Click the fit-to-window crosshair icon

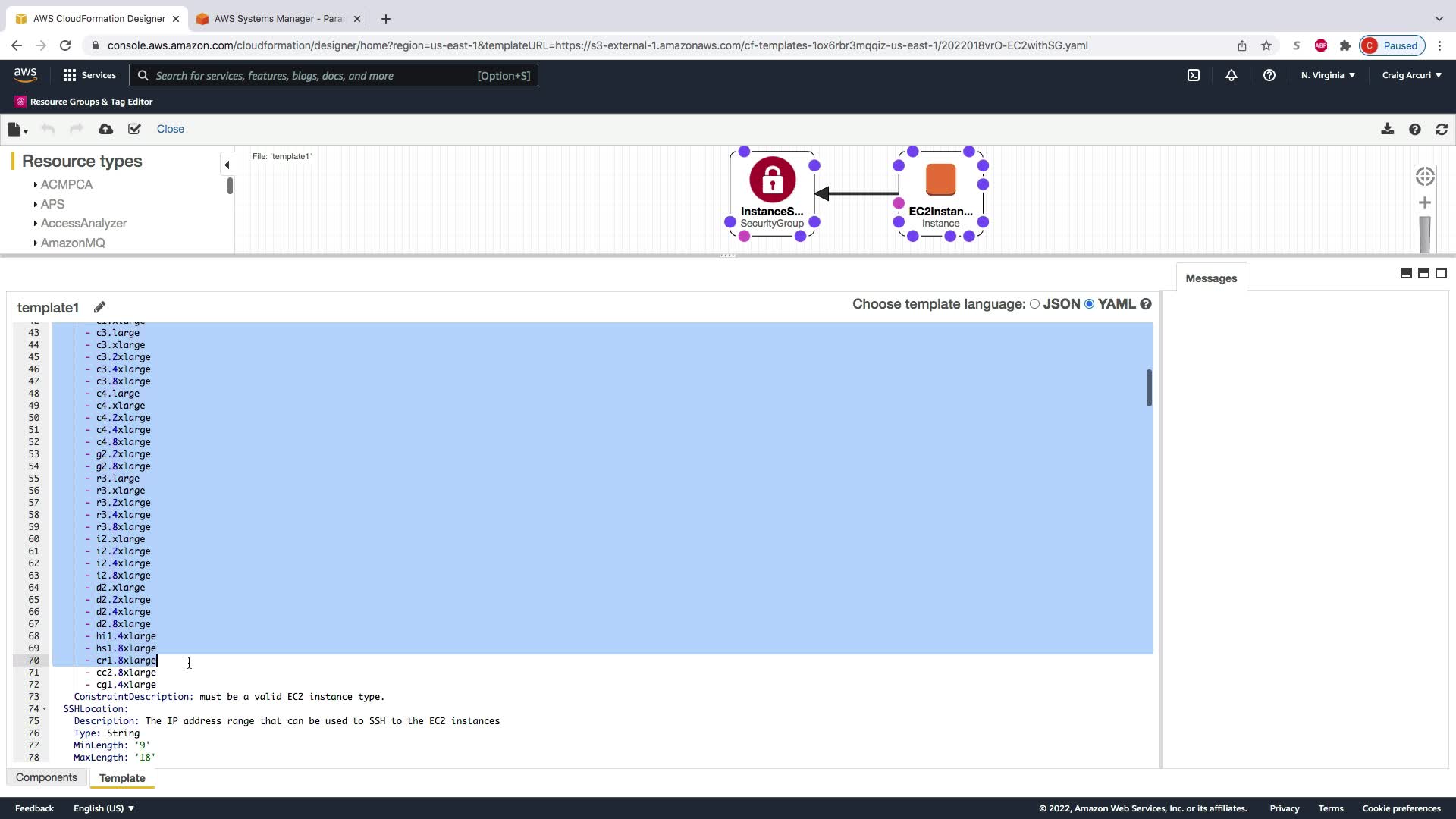point(1425,177)
